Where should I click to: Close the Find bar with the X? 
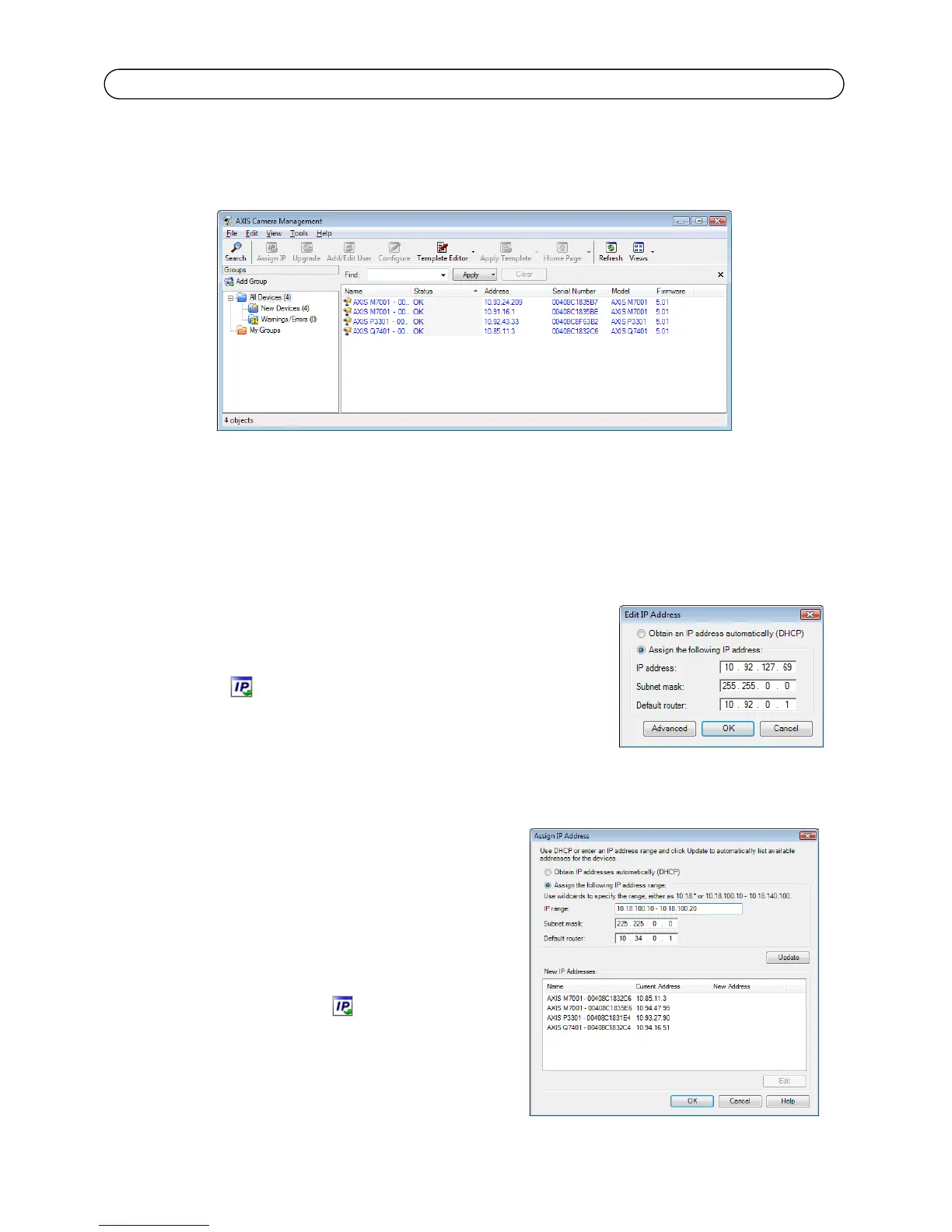click(x=720, y=275)
